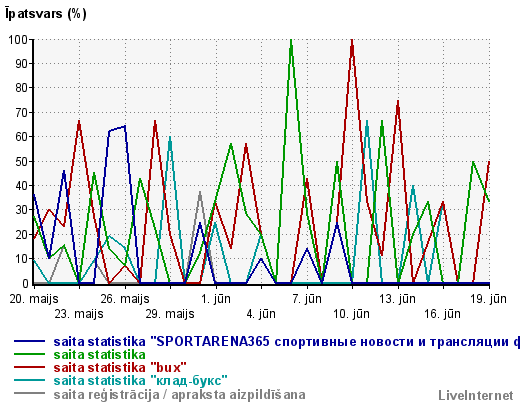
Task: Open the SPORTARENA365 saita statistika legend link
Action: (x=287, y=342)
